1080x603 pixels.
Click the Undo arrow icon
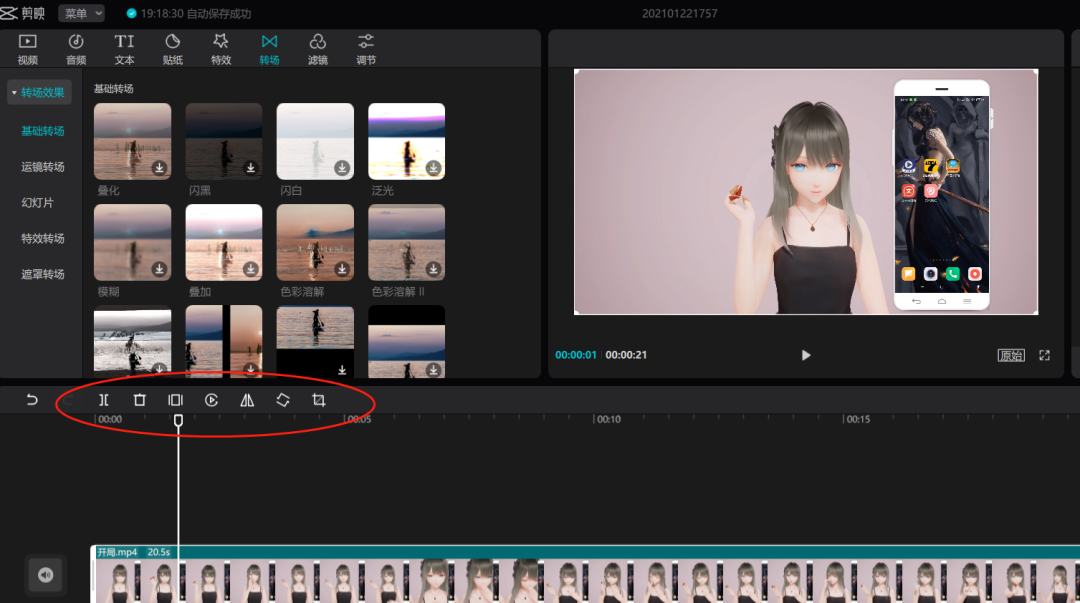click(x=32, y=400)
